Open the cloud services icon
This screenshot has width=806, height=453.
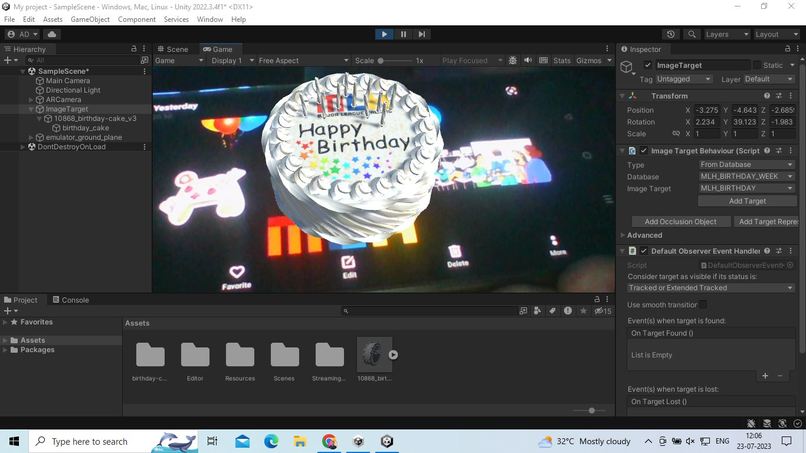click(52, 34)
